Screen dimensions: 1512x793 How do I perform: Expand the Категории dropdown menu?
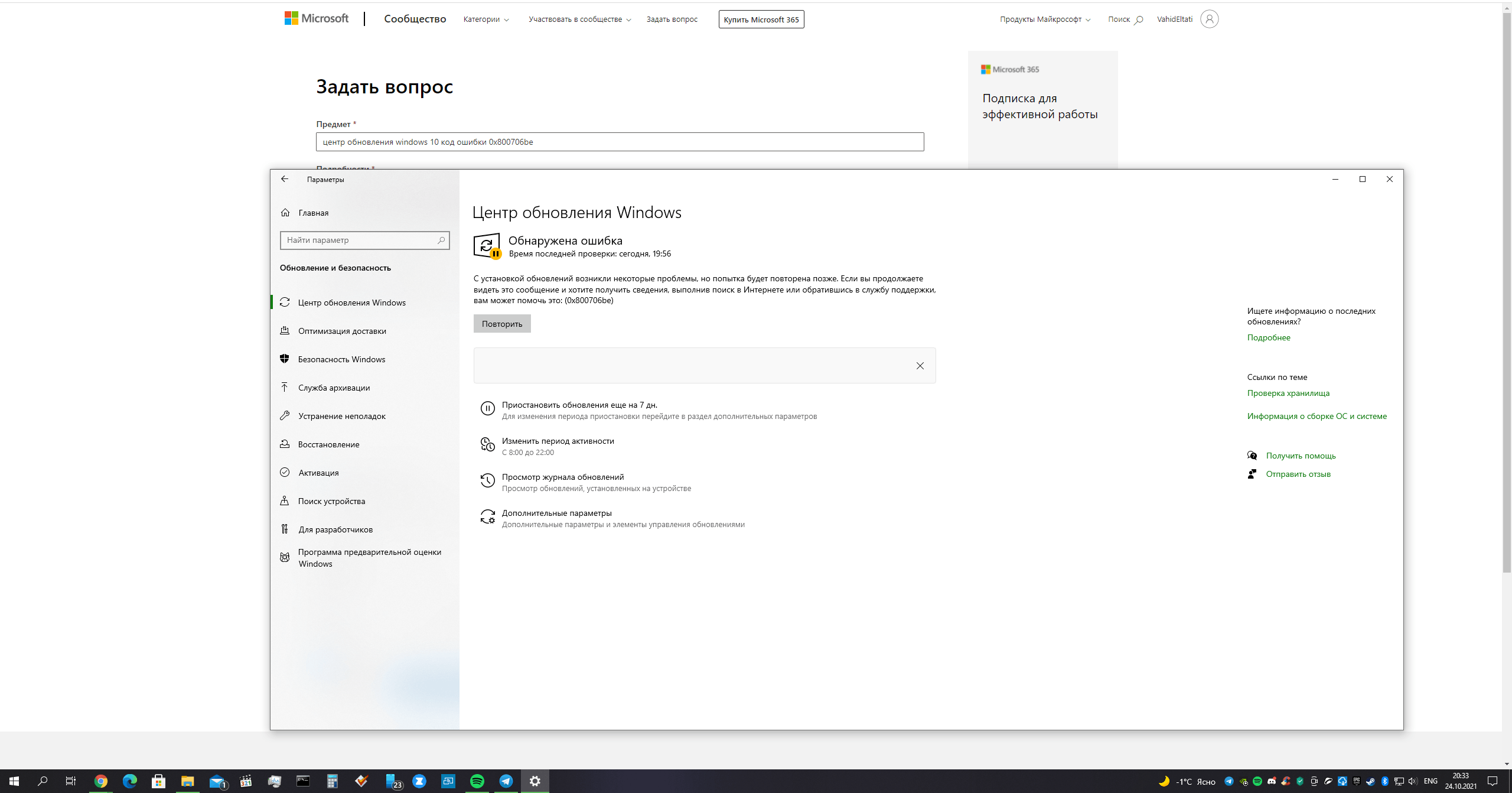pos(486,19)
